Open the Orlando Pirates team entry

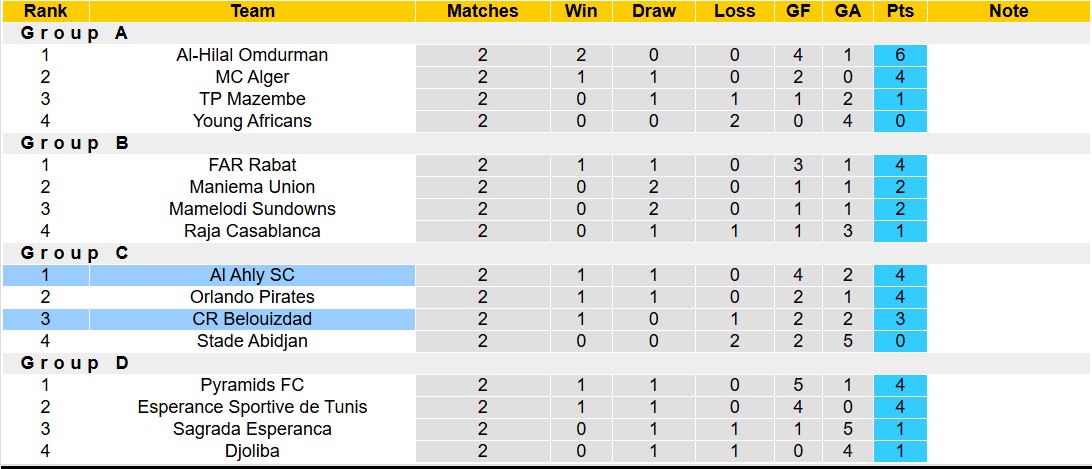pyautogui.click(x=252, y=297)
